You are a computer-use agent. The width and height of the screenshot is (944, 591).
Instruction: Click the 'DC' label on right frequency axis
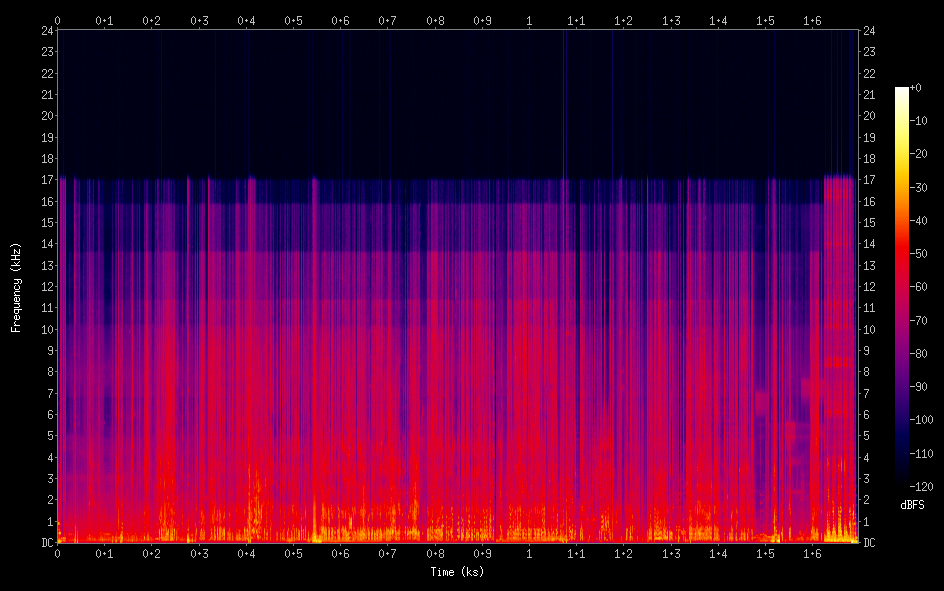pos(869,543)
